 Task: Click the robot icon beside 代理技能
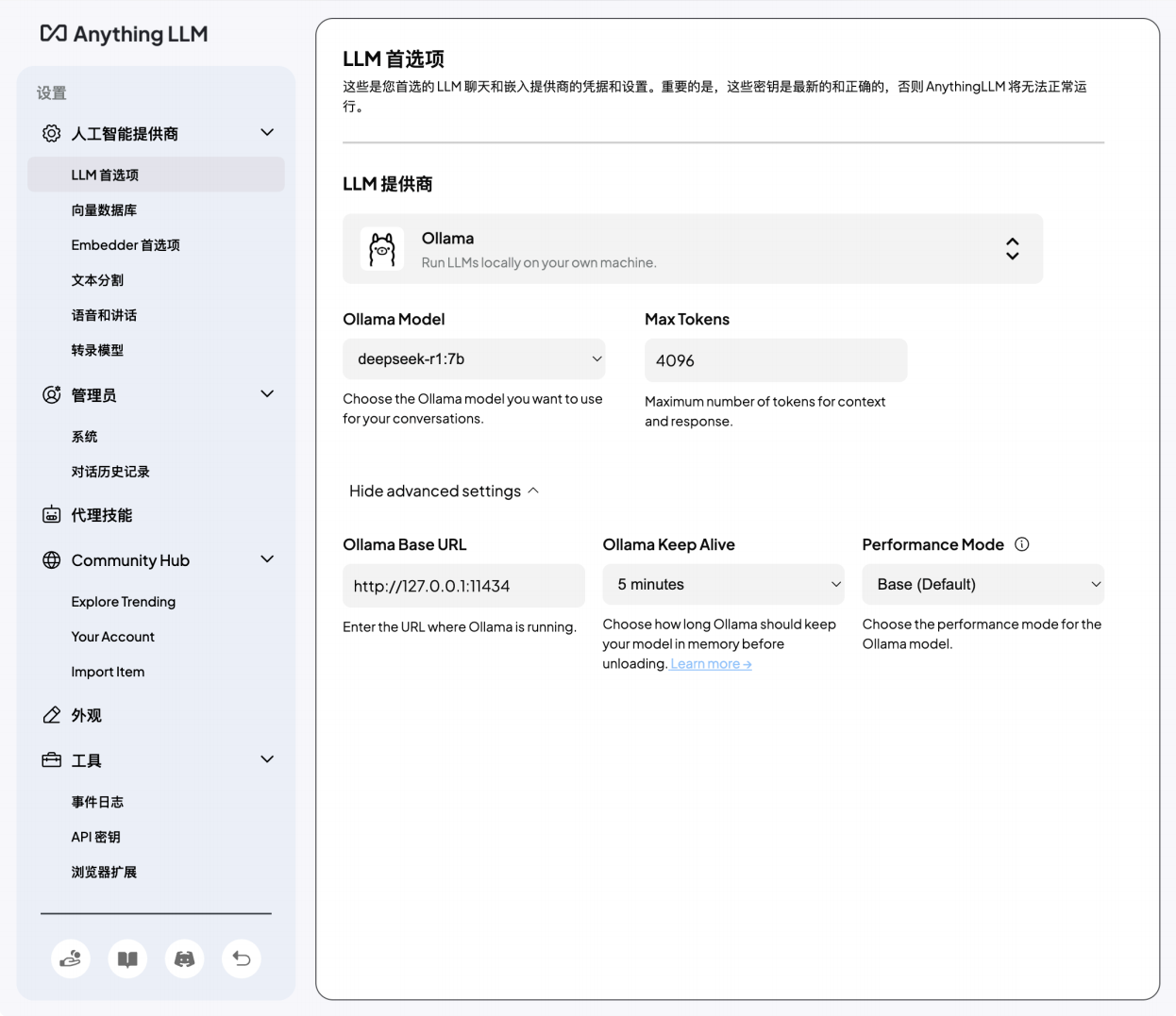point(52,514)
